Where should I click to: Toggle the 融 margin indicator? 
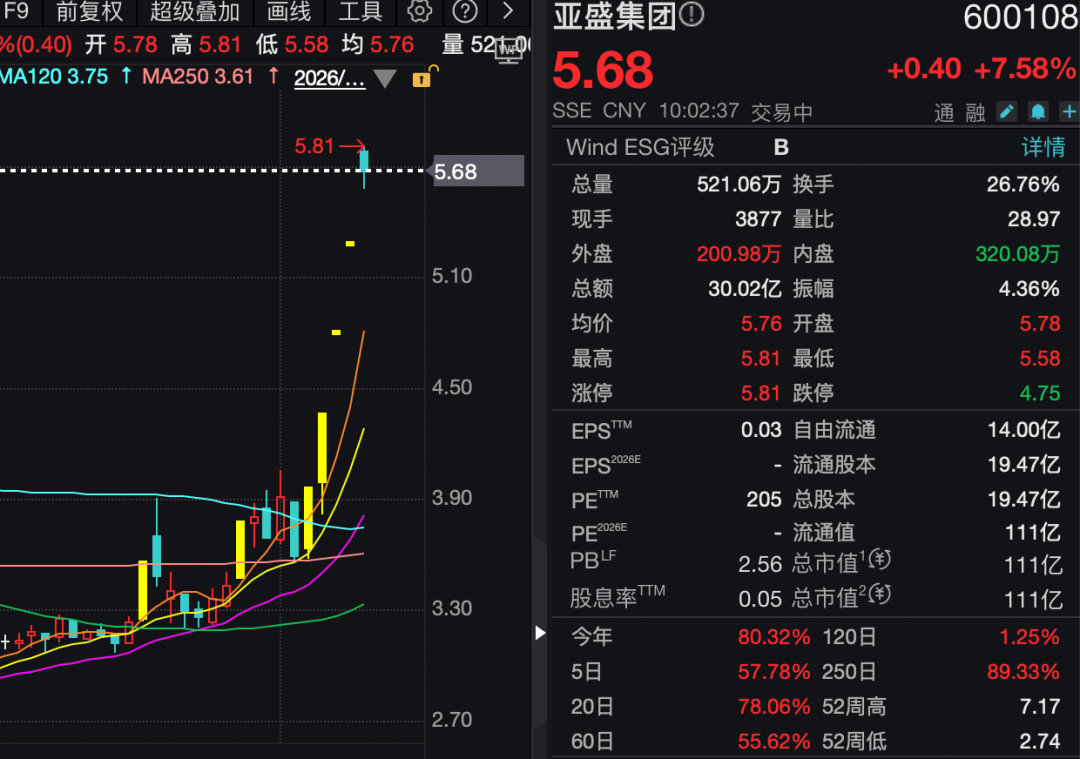tap(975, 113)
